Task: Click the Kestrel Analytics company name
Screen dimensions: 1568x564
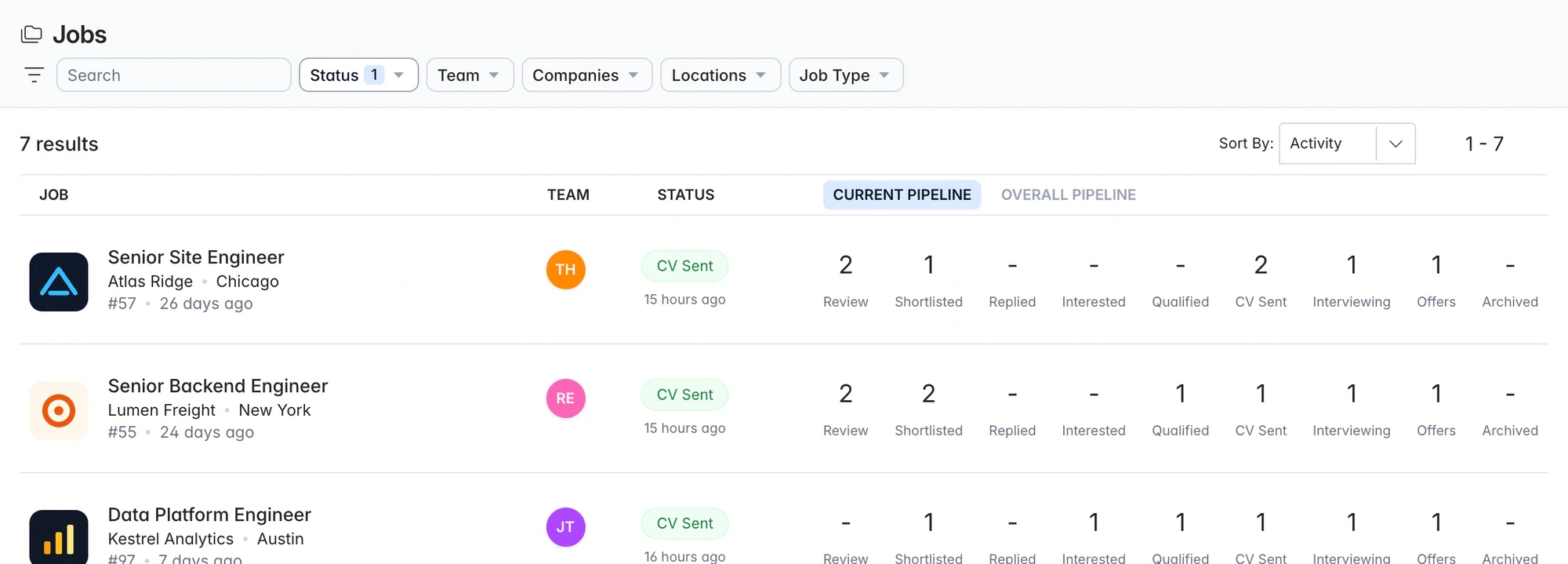Action: pyautogui.click(x=171, y=538)
